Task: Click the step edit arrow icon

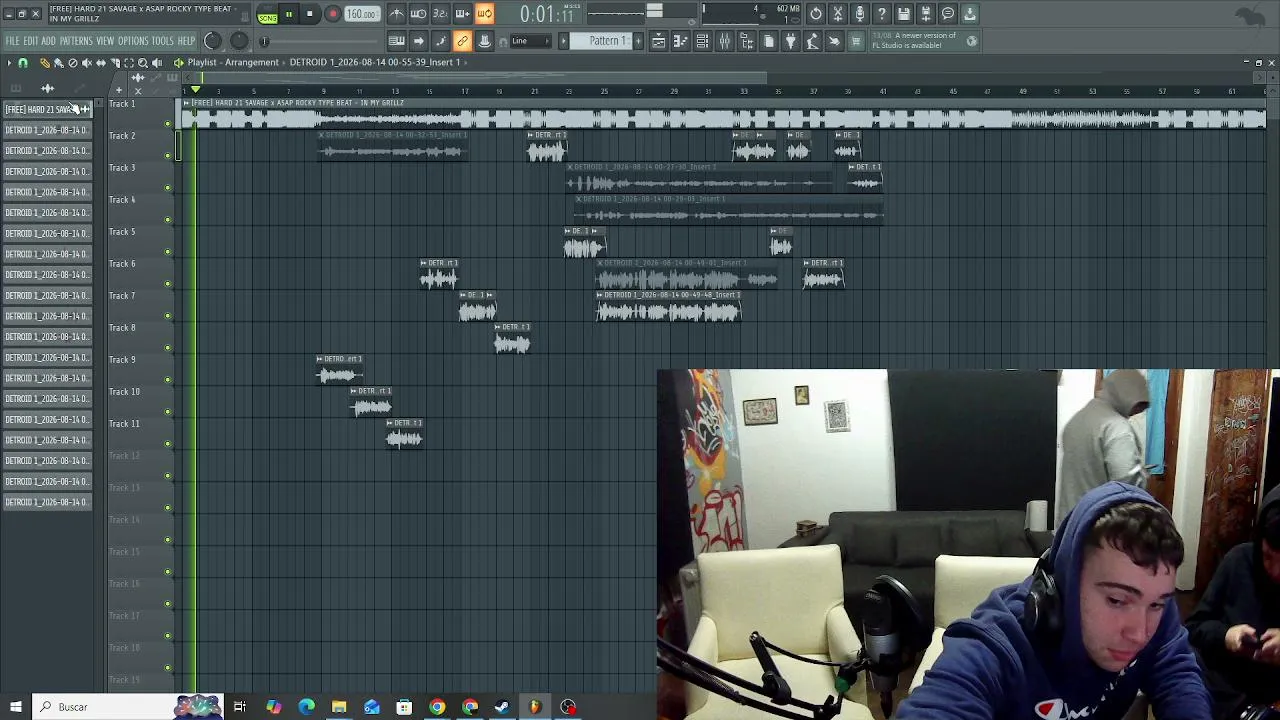Action: pos(419,41)
